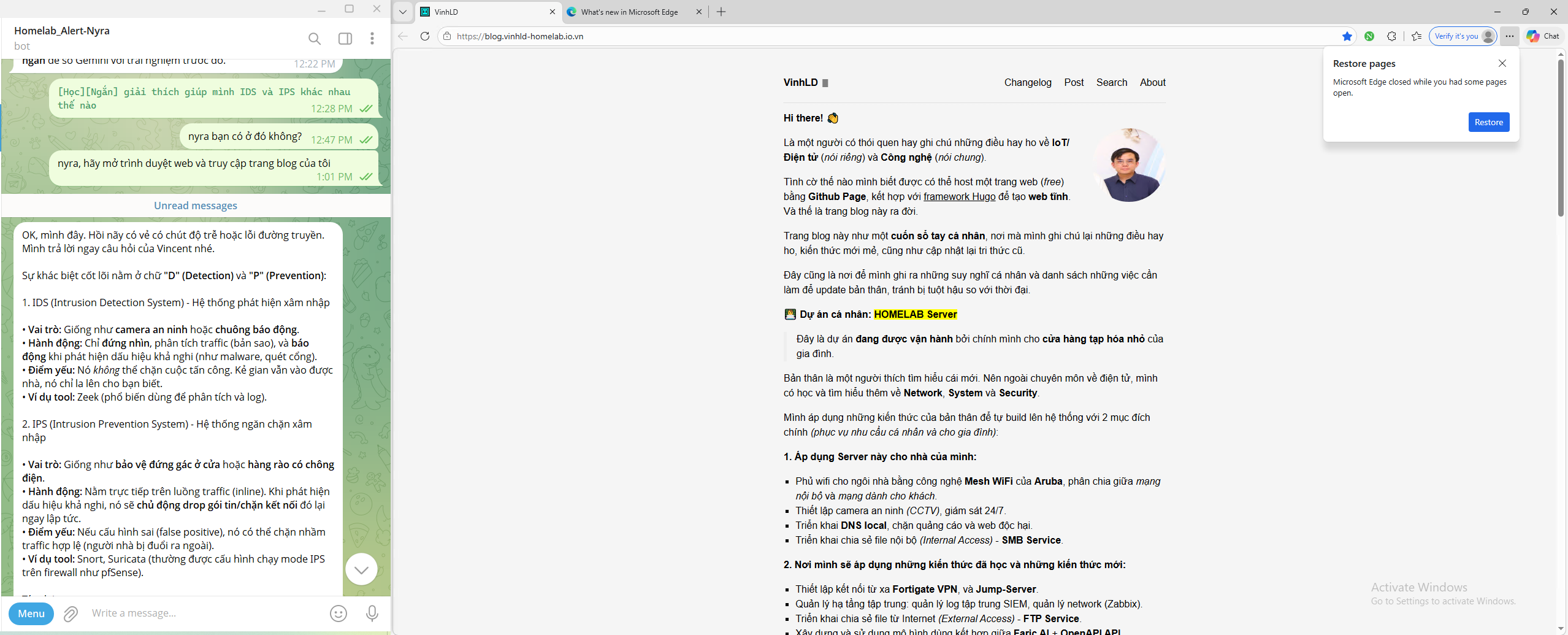Click the Unread messages divider label
Image resolution: width=1568 pixels, height=635 pixels.
click(196, 206)
